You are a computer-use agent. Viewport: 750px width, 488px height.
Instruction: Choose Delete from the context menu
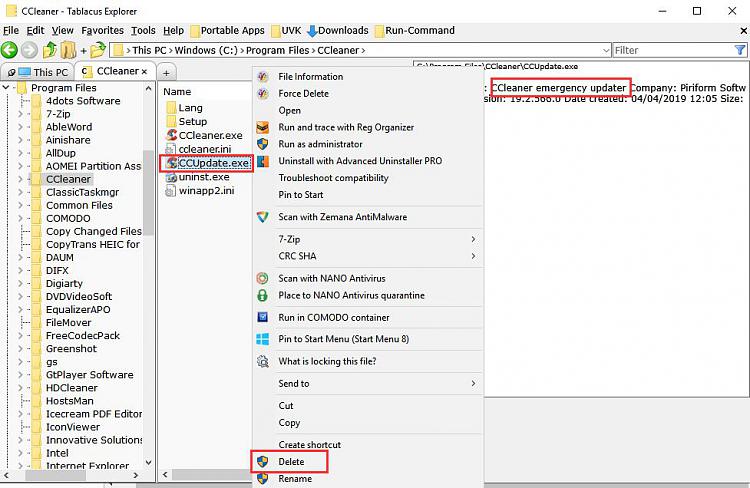coord(291,462)
